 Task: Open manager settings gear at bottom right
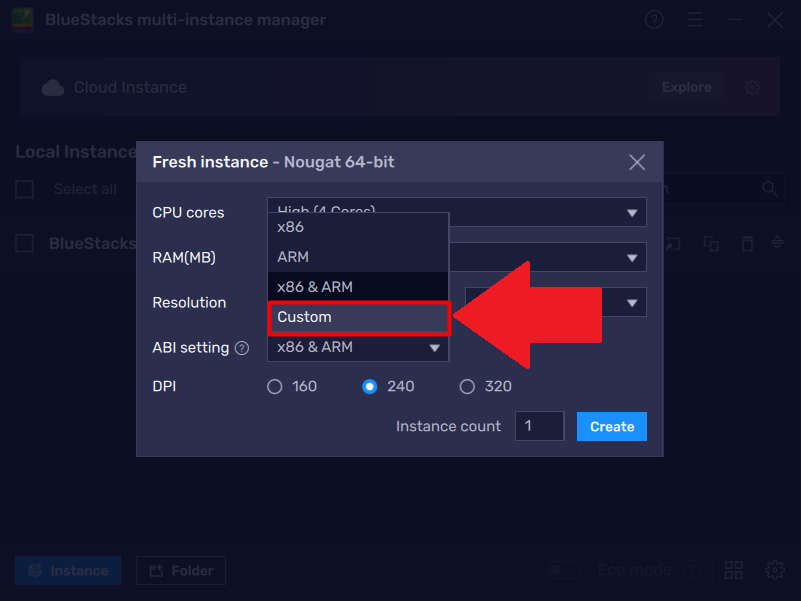[x=775, y=570]
